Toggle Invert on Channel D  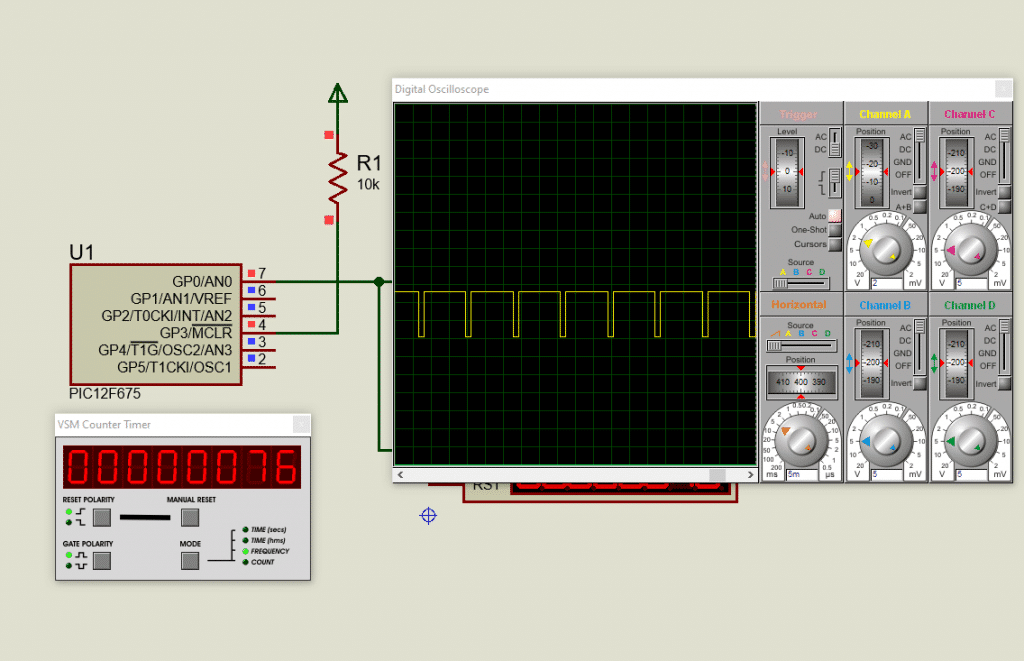[x=1004, y=383]
